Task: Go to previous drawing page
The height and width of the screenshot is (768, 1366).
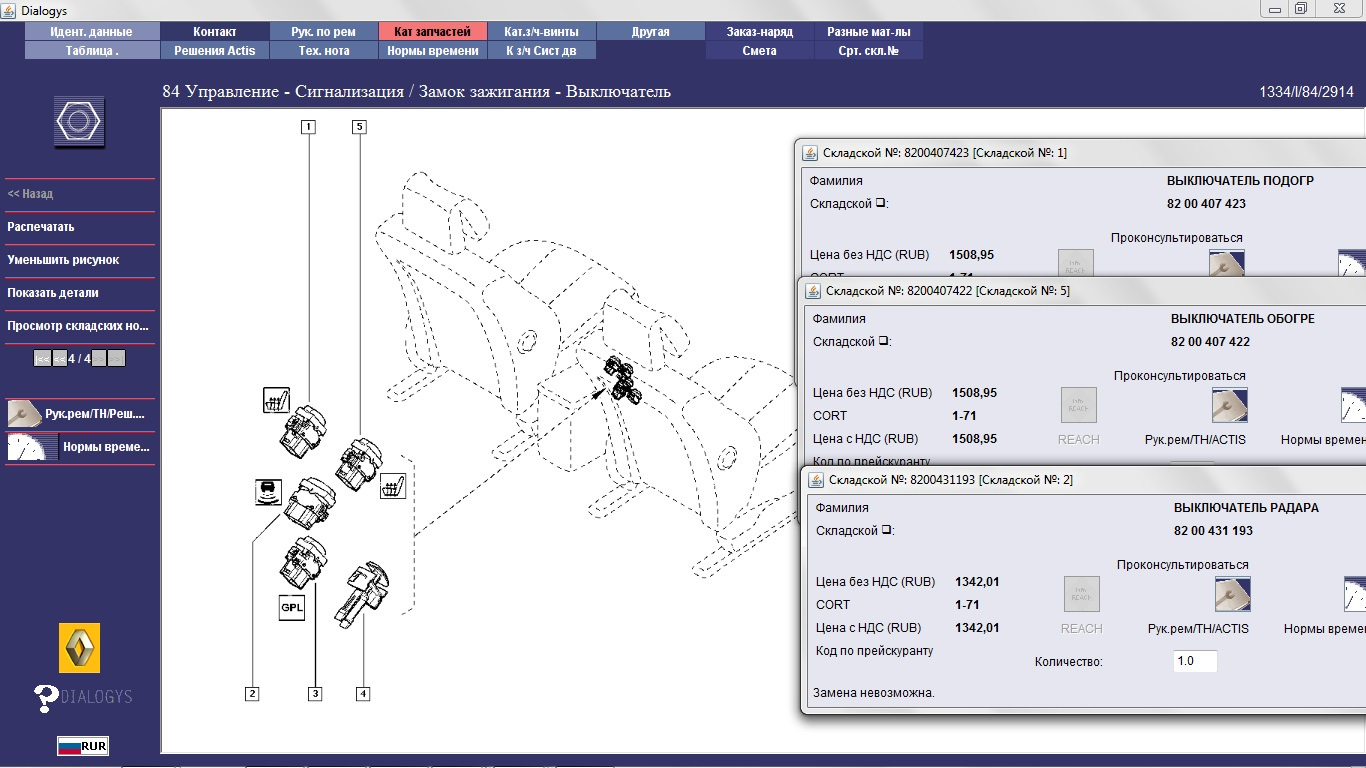Action: (x=59, y=358)
